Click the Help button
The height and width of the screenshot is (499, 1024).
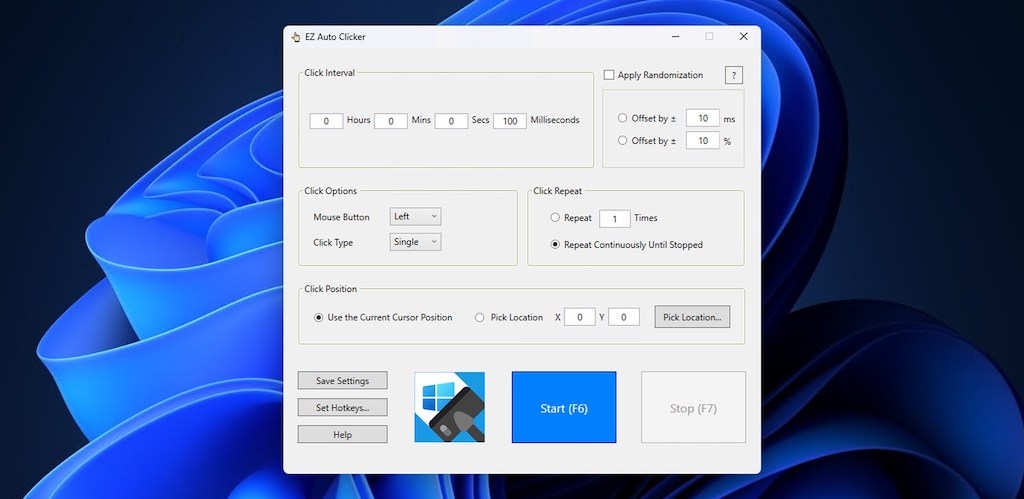[x=342, y=435]
